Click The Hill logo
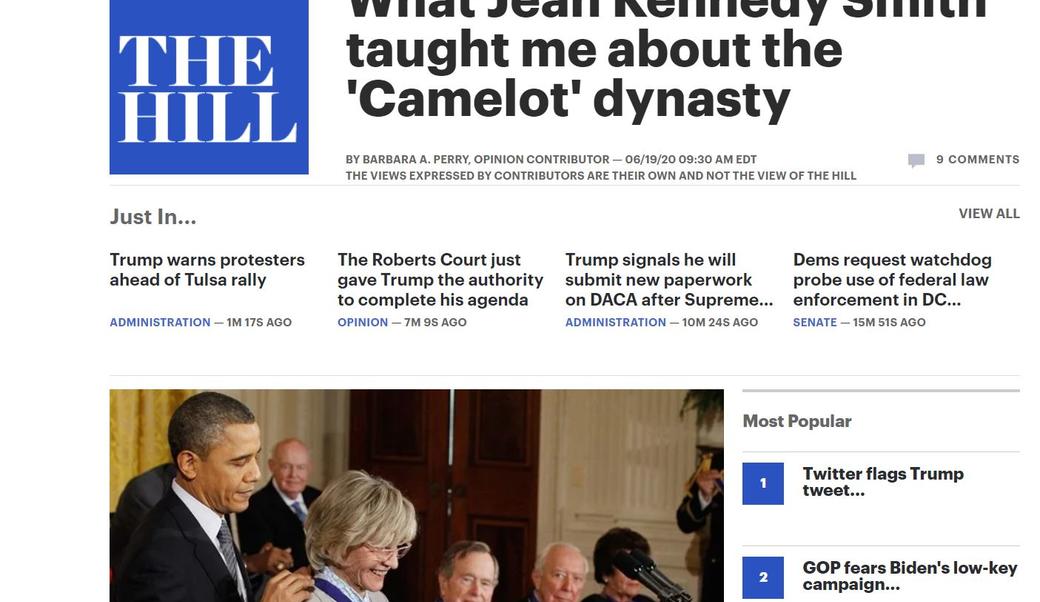 pyautogui.click(x=208, y=88)
